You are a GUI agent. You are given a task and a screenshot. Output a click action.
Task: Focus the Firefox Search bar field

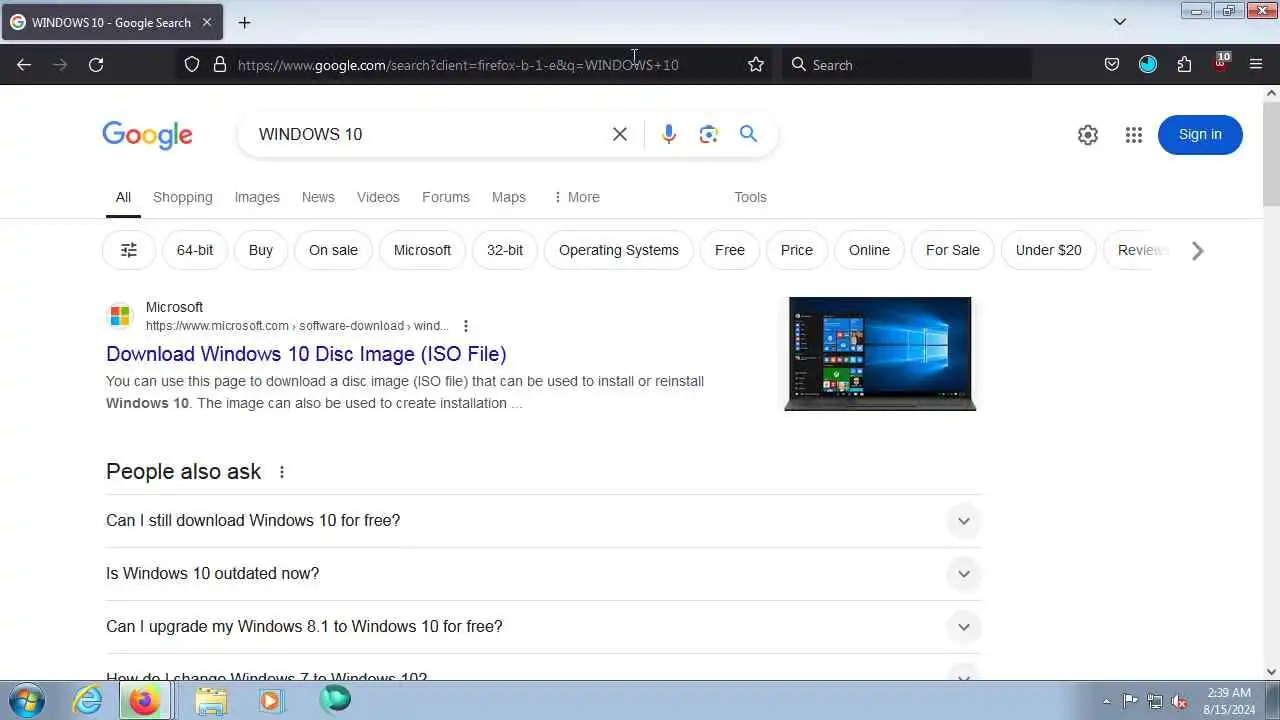[906, 65]
